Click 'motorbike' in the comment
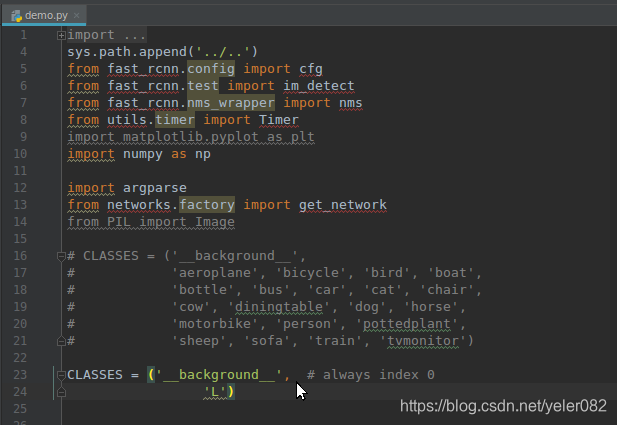This screenshot has height=425, width=617. (215, 324)
